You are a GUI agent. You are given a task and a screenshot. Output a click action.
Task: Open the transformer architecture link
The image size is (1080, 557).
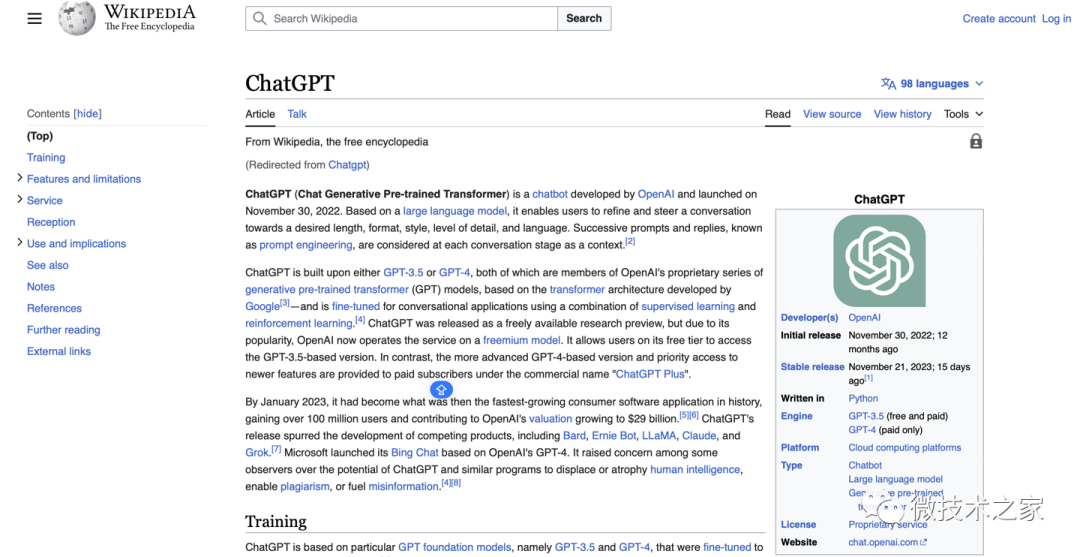click(577, 289)
